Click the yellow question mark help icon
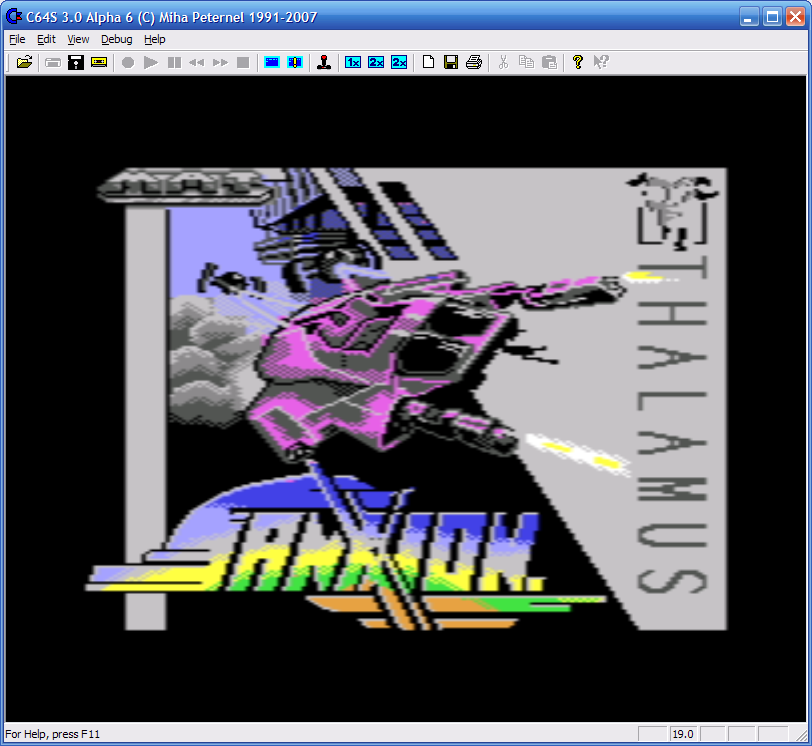 point(578,62)
